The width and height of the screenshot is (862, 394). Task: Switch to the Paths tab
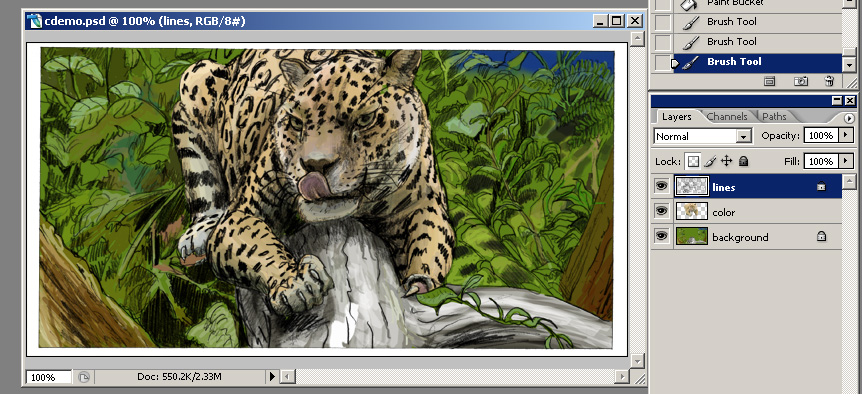click(x=774, y=116)
